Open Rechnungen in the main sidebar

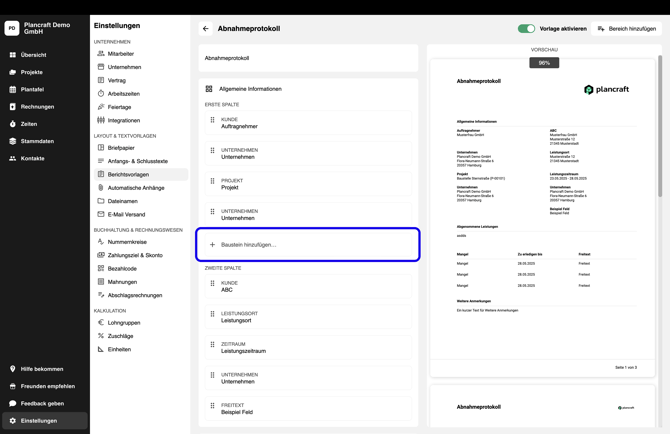45,107
